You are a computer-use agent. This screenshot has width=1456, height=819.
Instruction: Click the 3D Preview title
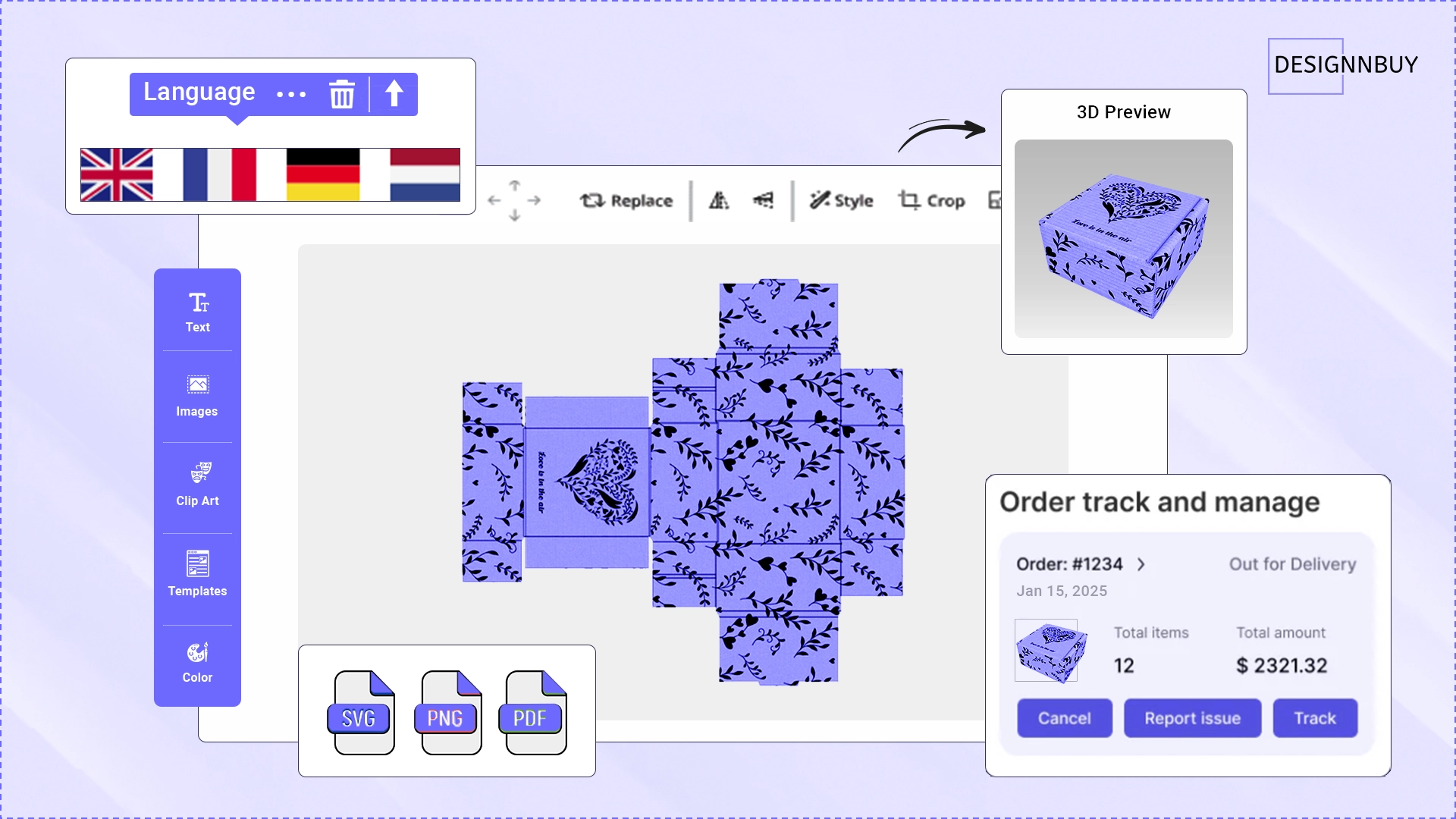coord(1124,112)
